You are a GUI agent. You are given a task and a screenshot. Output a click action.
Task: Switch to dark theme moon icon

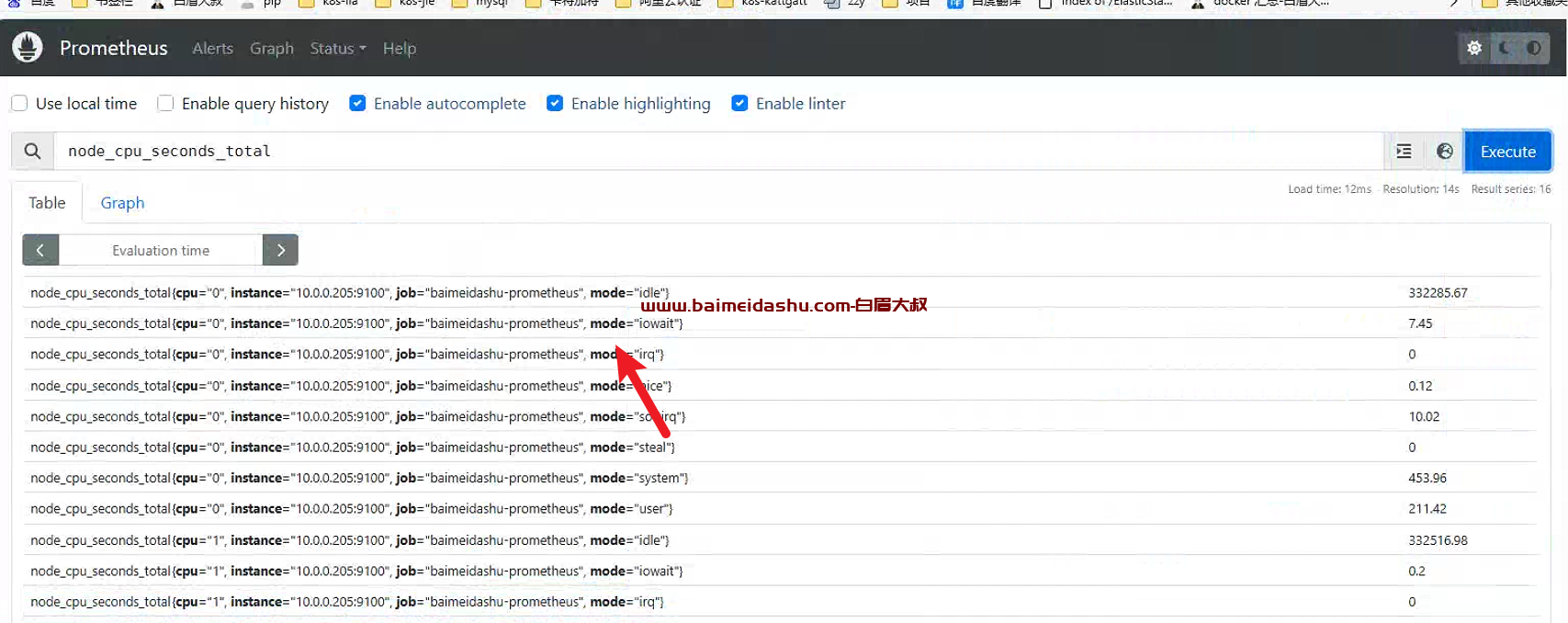tap(1505, 48)
